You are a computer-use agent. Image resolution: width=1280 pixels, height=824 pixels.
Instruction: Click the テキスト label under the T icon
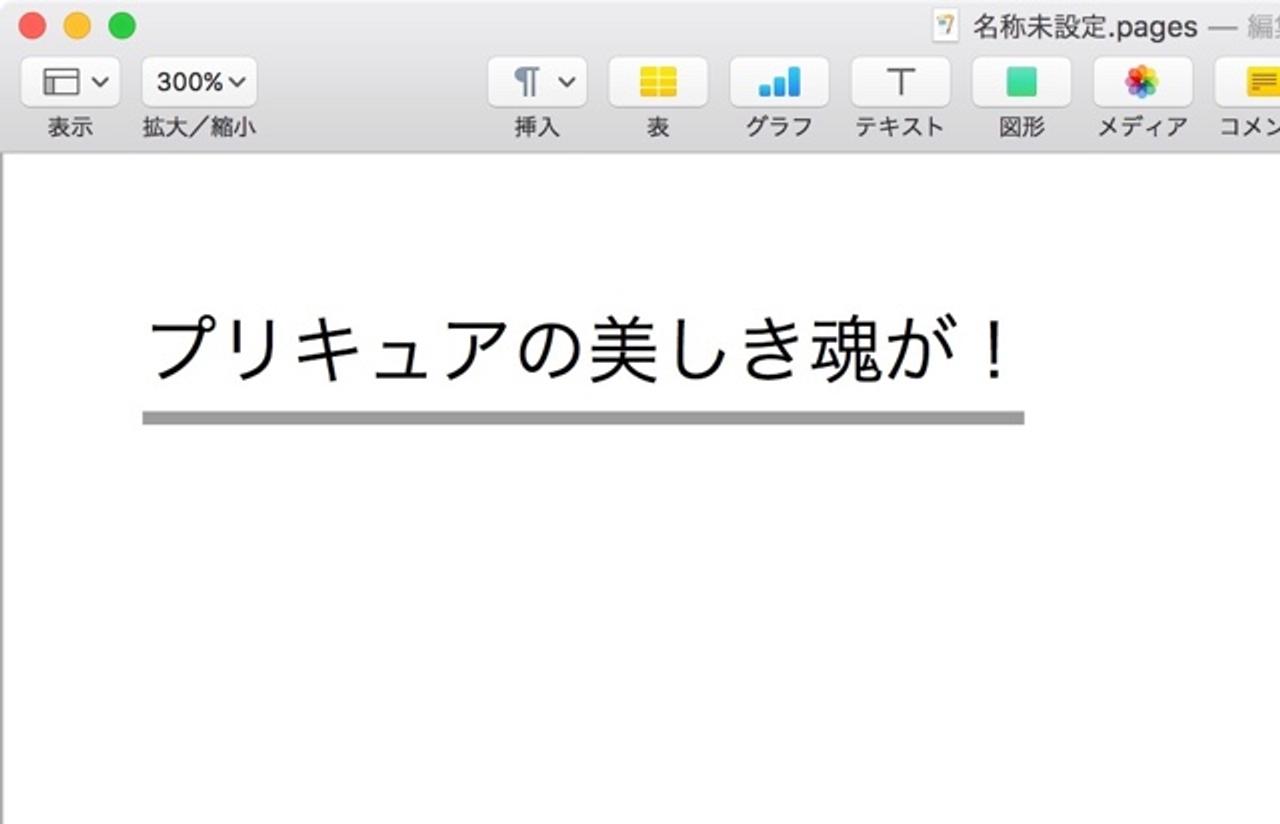pos(900,127)
